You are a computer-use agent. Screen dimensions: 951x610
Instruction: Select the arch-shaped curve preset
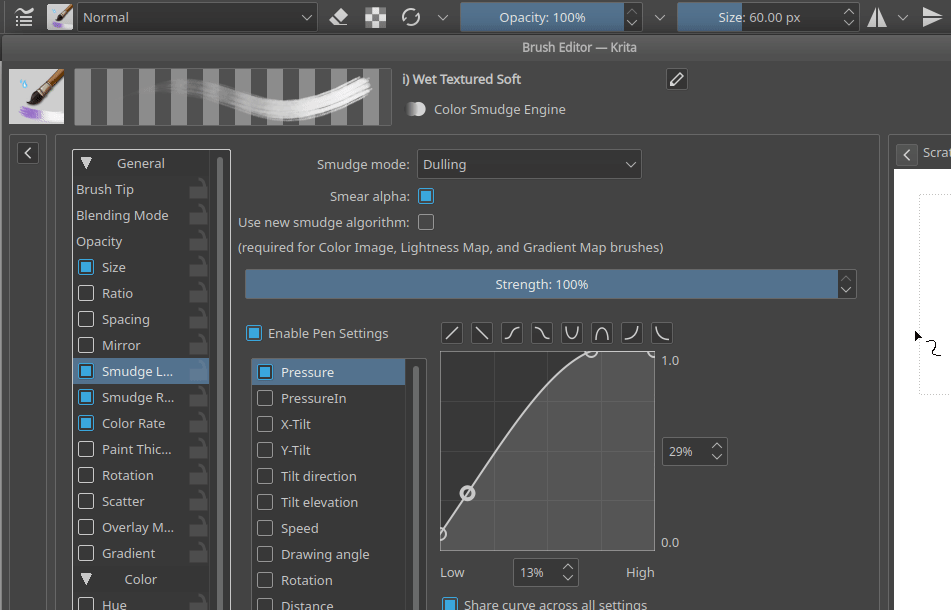tap(603, 333)
